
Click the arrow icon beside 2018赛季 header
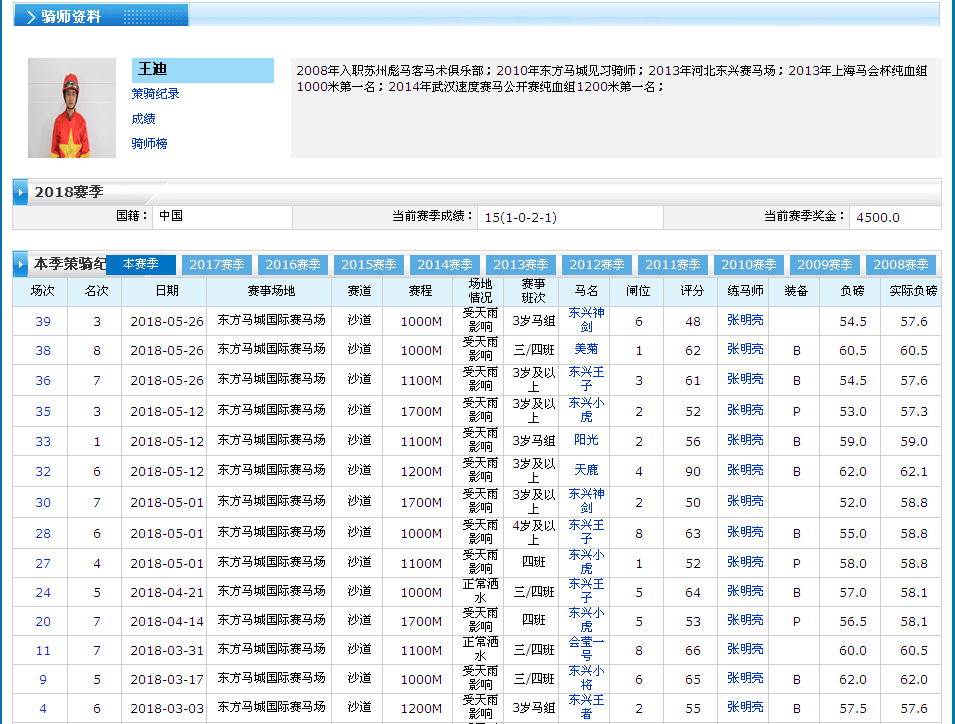coord(22,192)
